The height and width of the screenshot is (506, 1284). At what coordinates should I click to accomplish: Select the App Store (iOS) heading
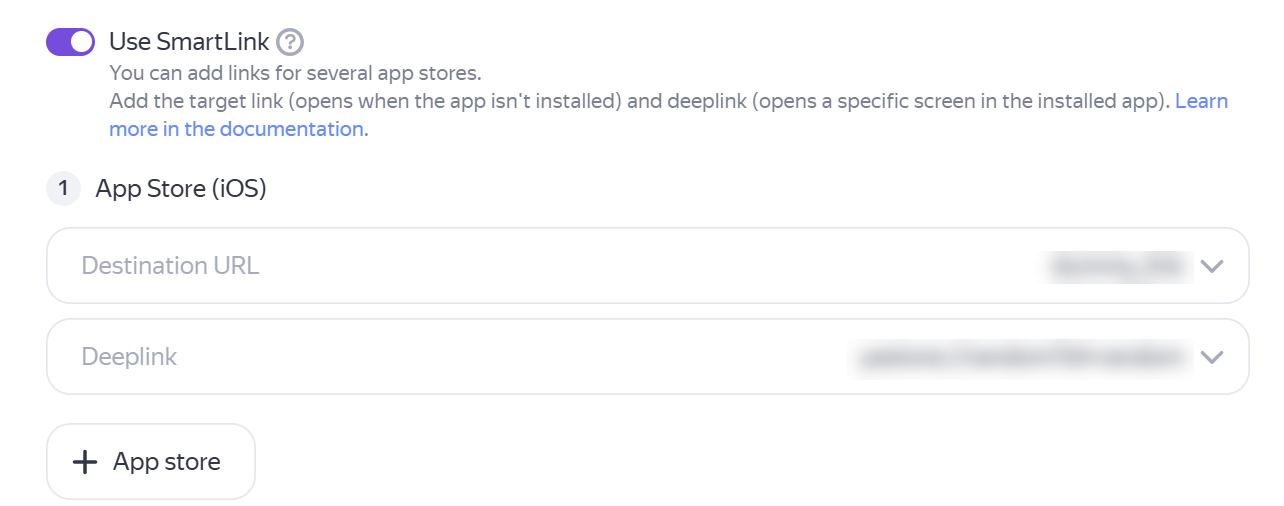(181, 188)
